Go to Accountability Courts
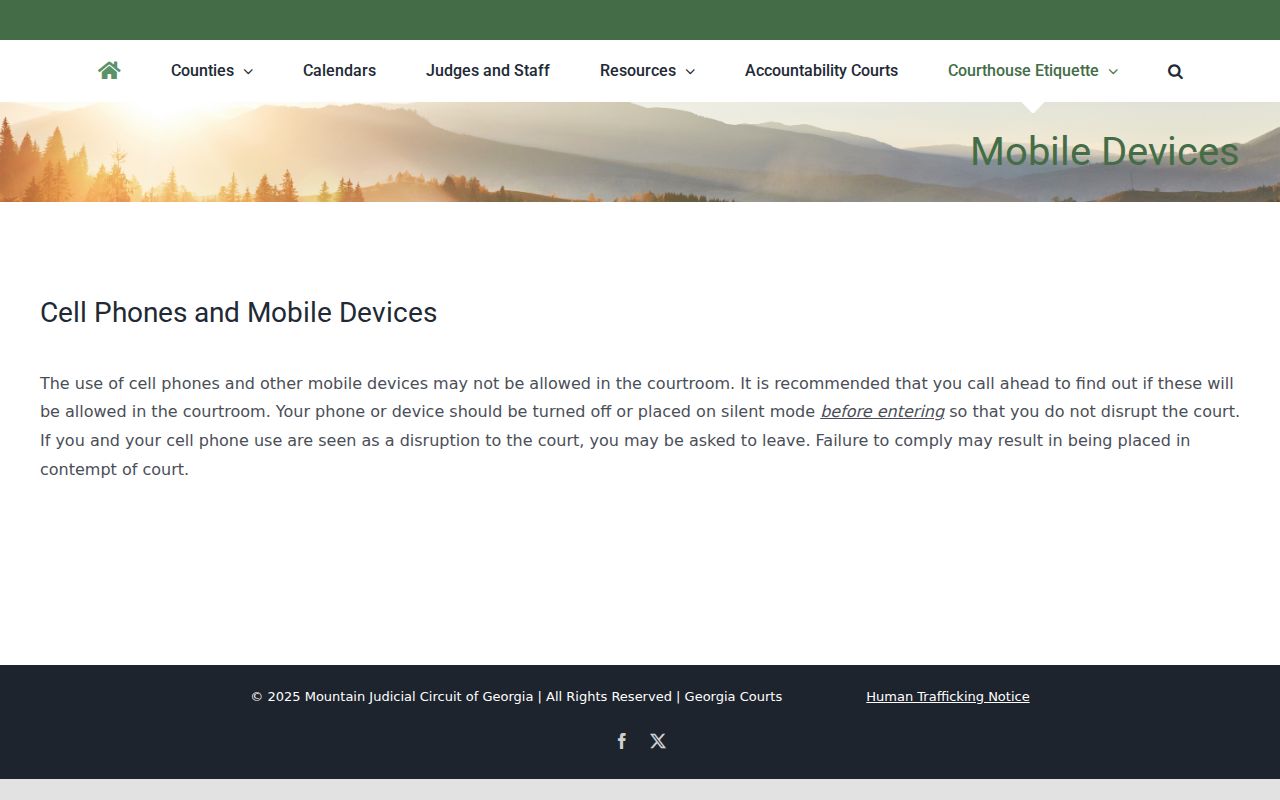Viewport: 1280px width, 800px height. click(x=821, y=70)
